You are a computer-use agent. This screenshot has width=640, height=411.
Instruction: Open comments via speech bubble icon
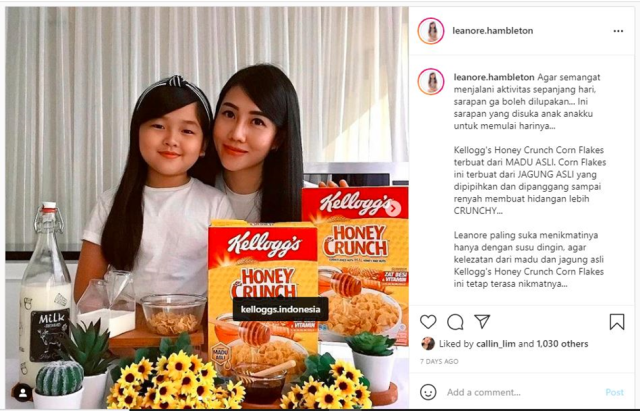455,322
